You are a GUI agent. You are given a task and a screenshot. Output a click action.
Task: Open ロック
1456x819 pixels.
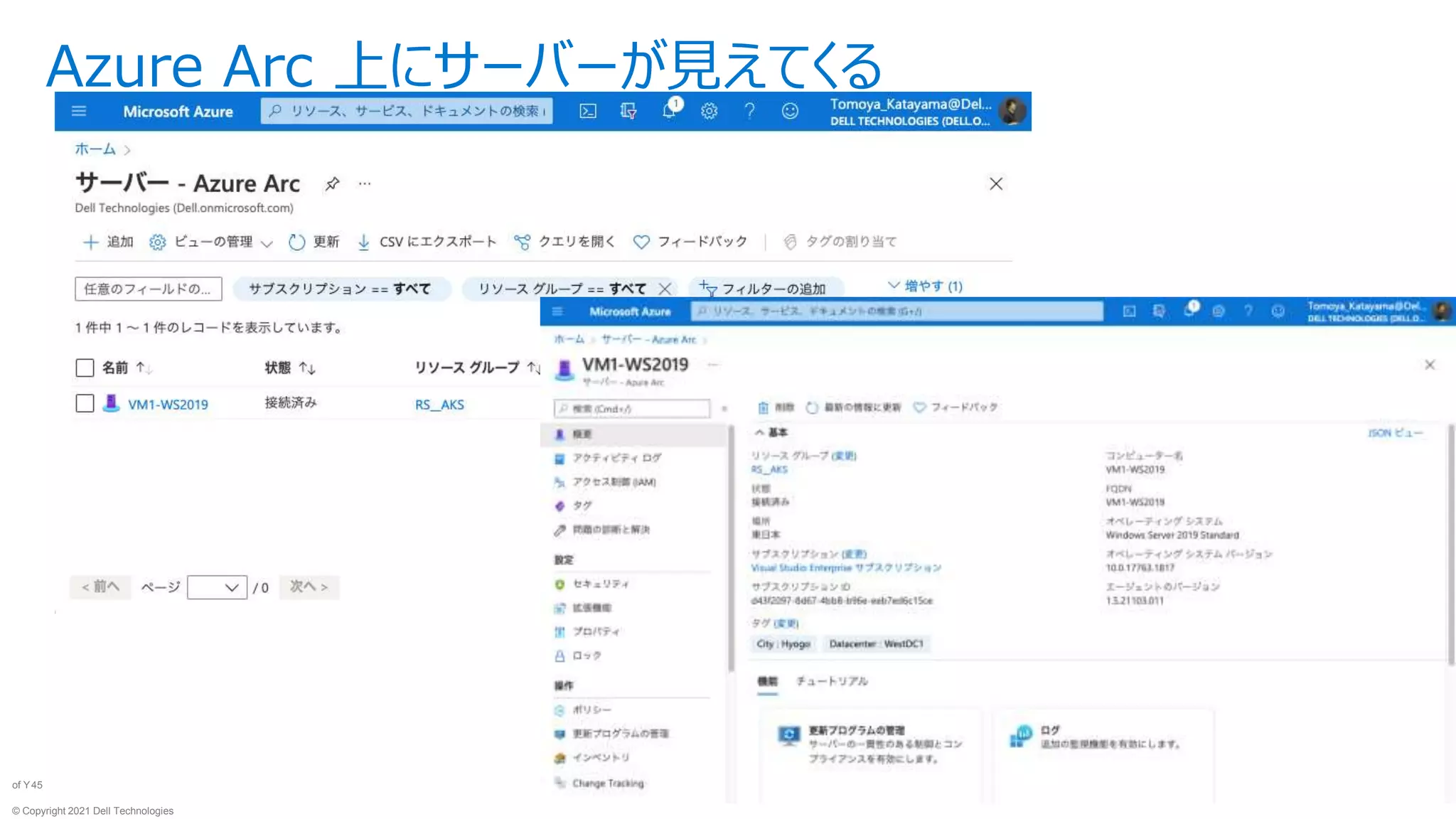(578, 655)
